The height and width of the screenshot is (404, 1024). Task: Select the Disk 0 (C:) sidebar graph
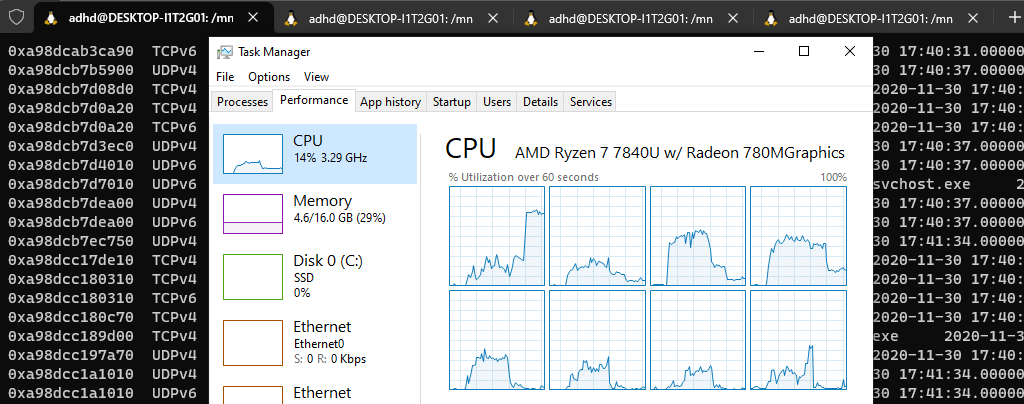click(x=252, y=274)
